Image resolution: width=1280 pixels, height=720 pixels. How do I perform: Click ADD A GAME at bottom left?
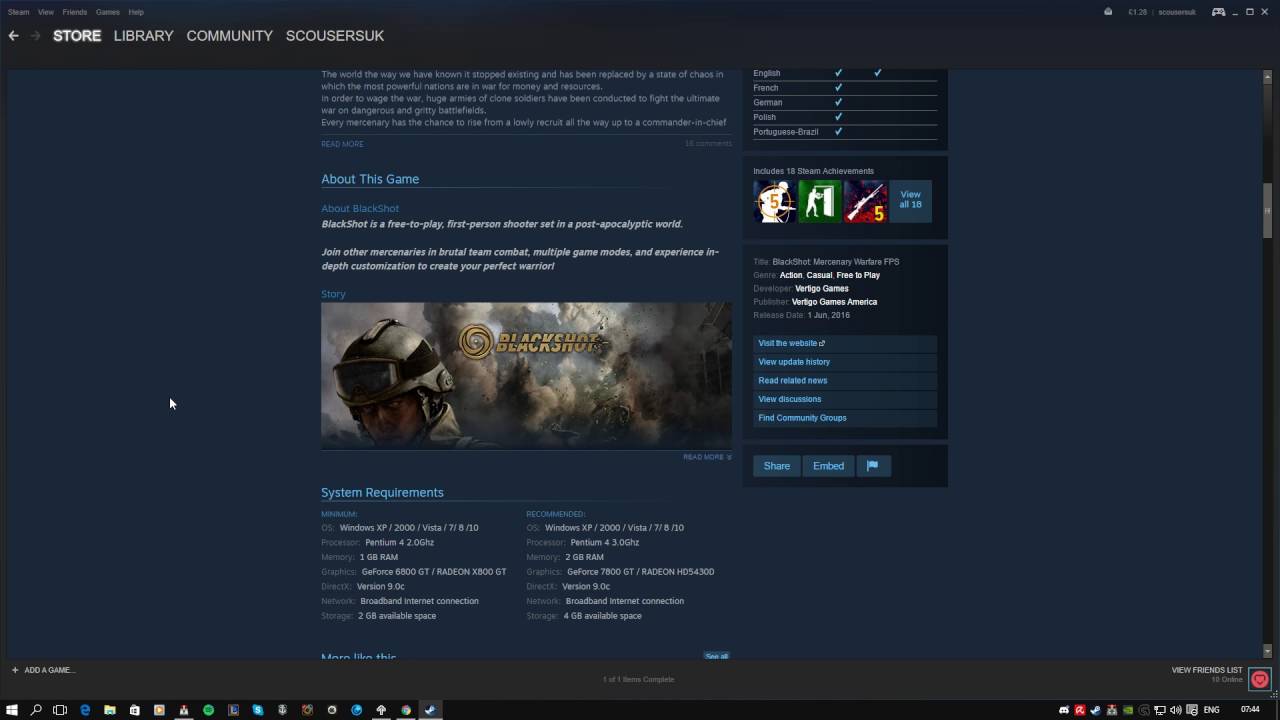click(x=50, y=670)
